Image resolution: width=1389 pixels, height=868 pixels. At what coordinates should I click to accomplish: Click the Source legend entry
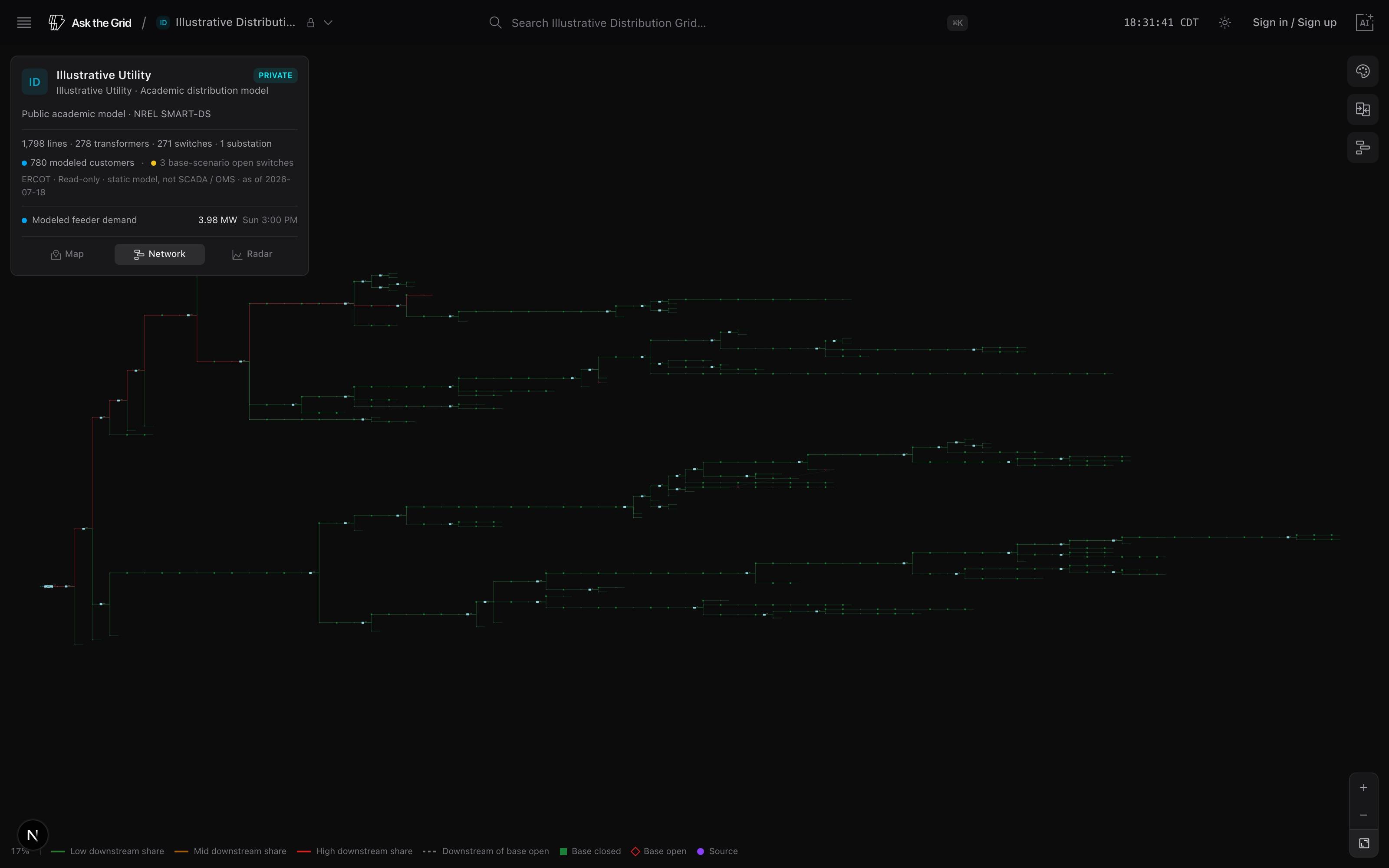click(x=718, y=852)
